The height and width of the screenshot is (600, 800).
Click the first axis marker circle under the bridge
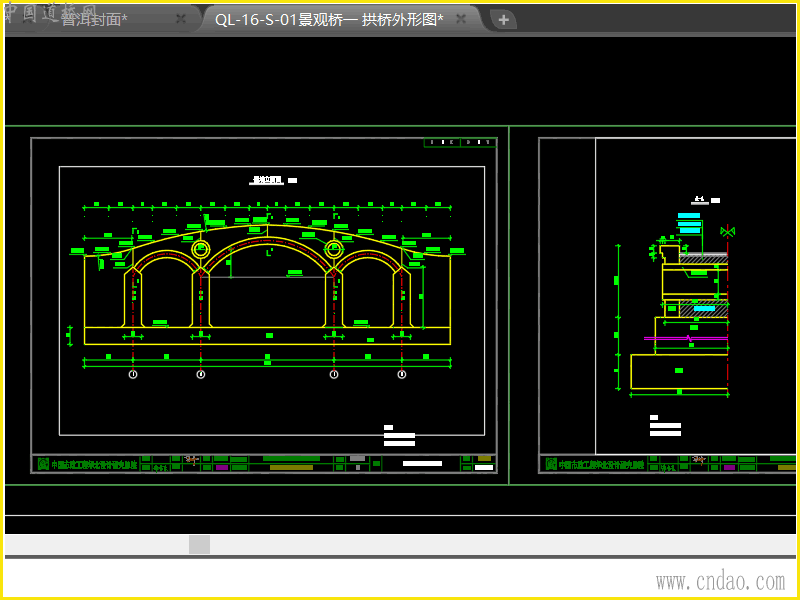tap(133, 374)
